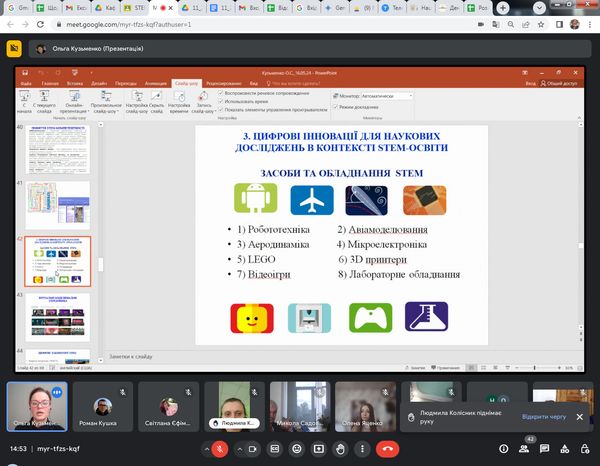Switch to the Gmail browser tab
The height and width of the screenshot is (466, 600).
tap(20, 8)
